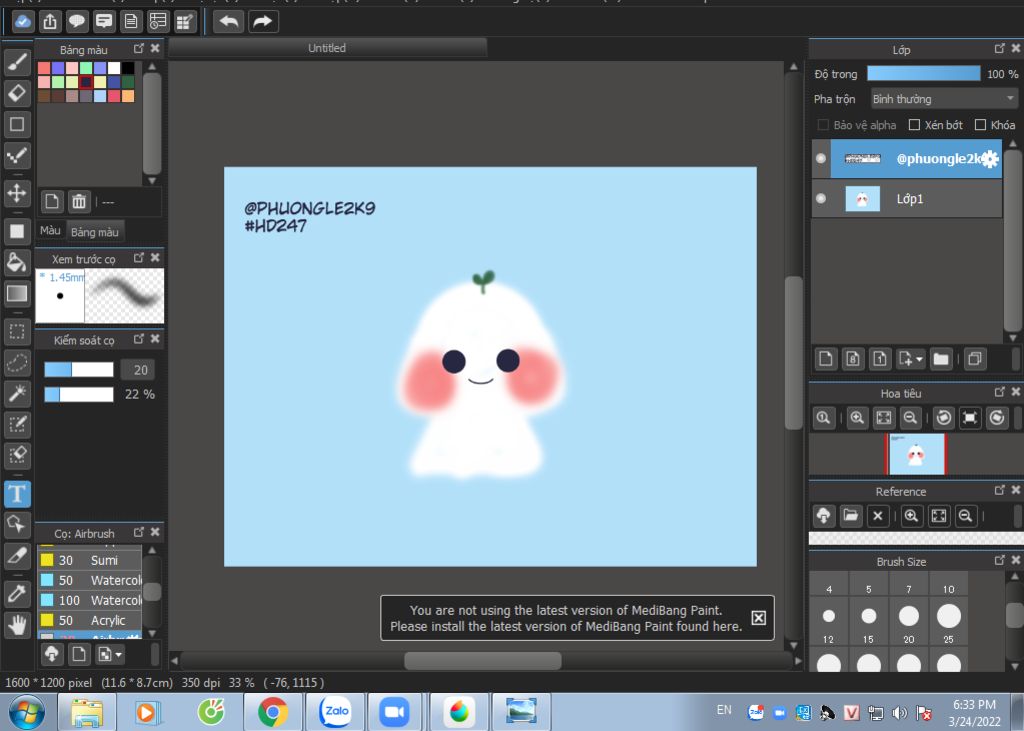
Task: Select the Text tool
Action: pos(17,494)
